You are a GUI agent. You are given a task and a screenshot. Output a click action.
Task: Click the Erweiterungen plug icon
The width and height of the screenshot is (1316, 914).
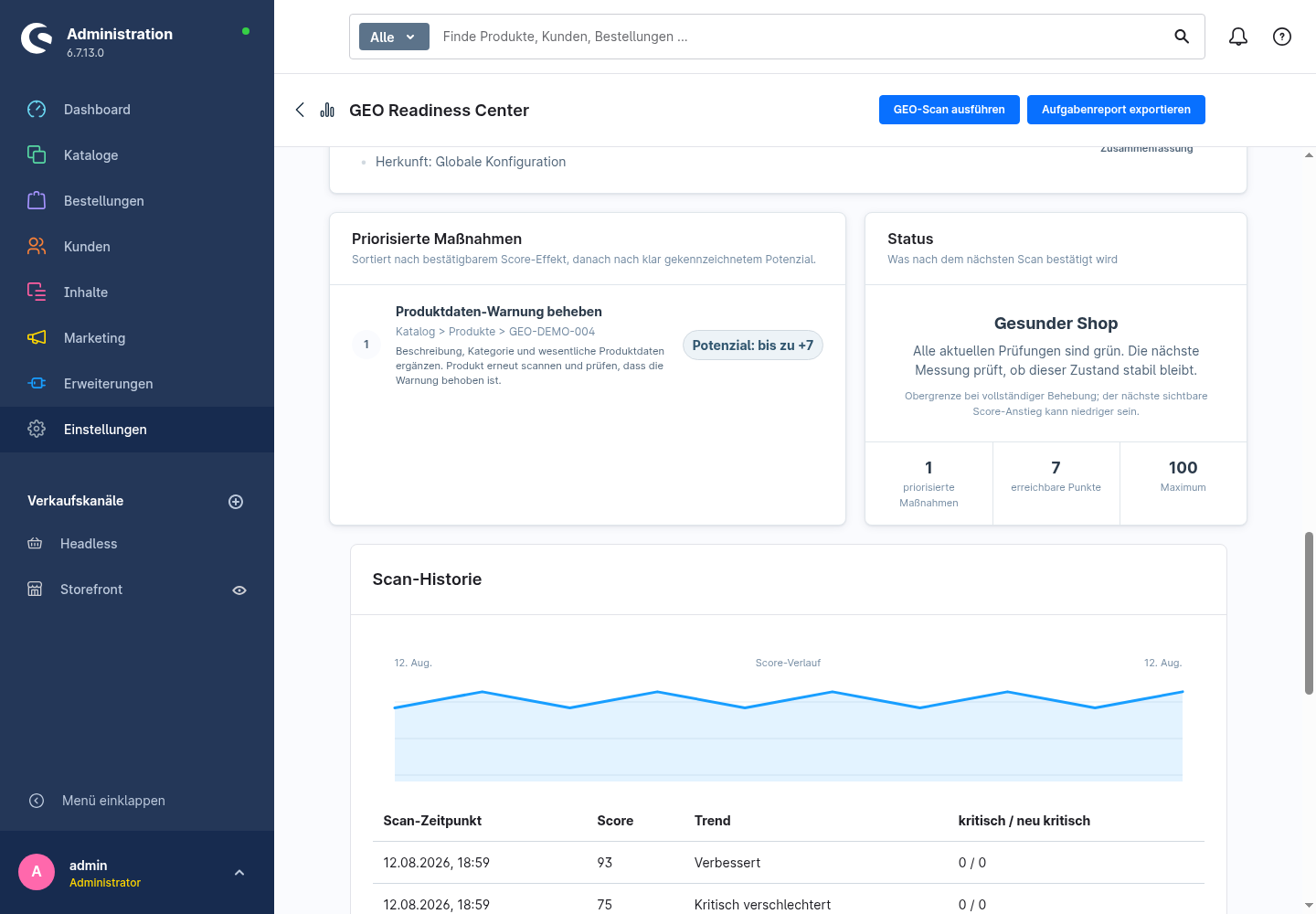(37, 384)
